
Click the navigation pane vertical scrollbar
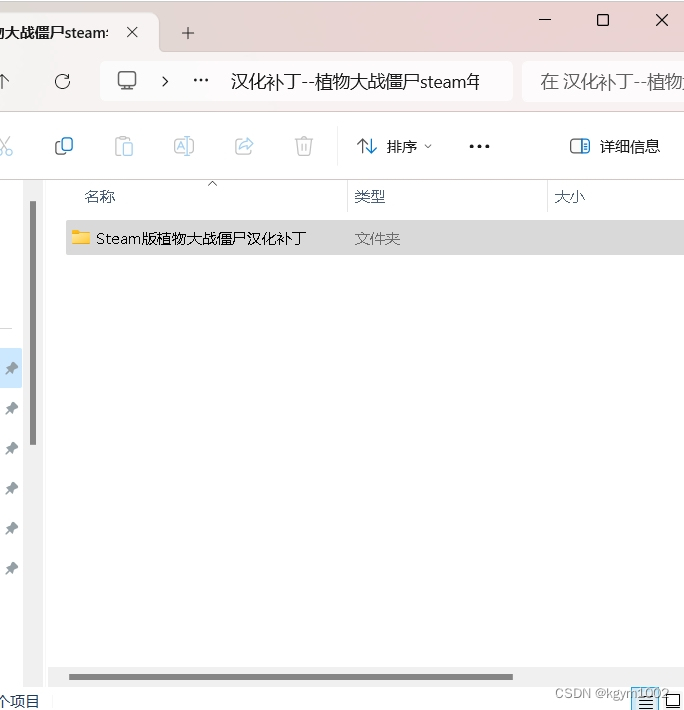(33, 322)
